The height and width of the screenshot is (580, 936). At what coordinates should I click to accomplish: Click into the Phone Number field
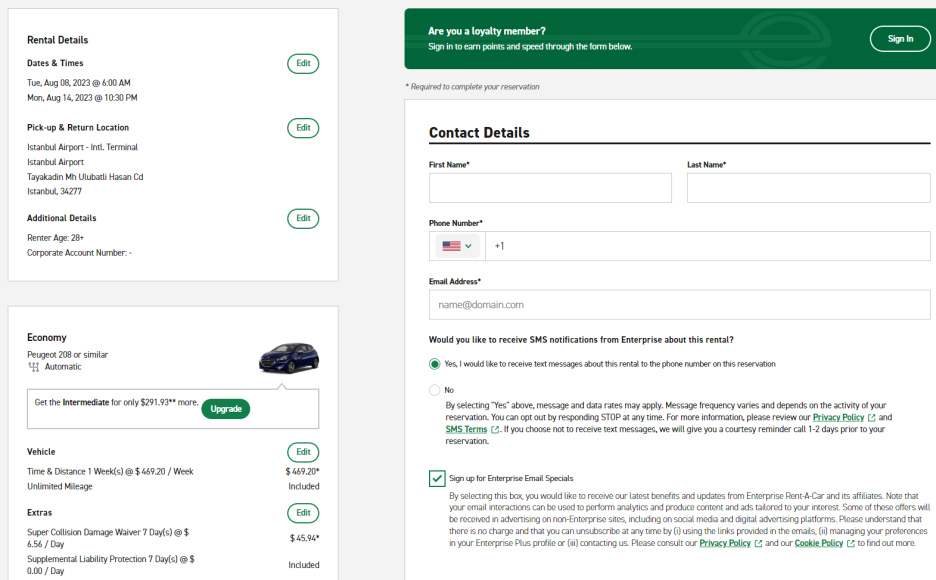[x=708, y=246]
